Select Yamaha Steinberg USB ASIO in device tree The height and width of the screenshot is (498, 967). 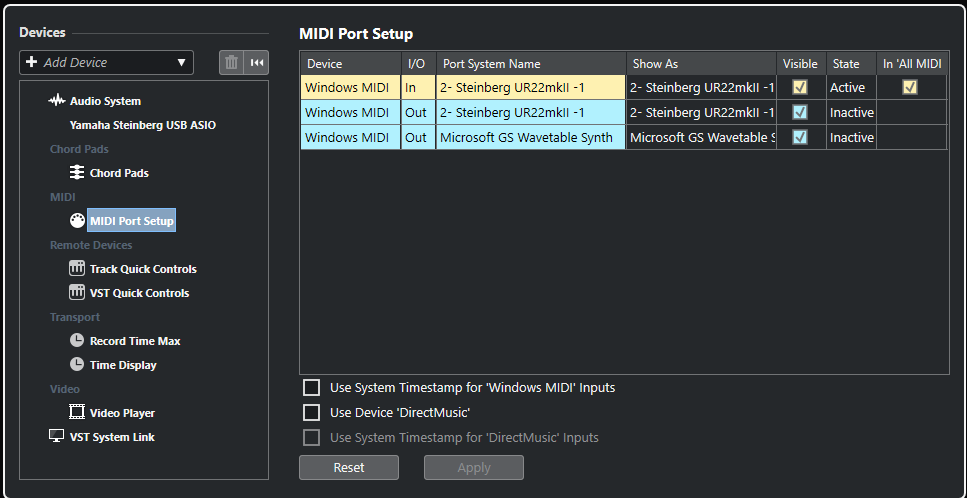(143, 125)
